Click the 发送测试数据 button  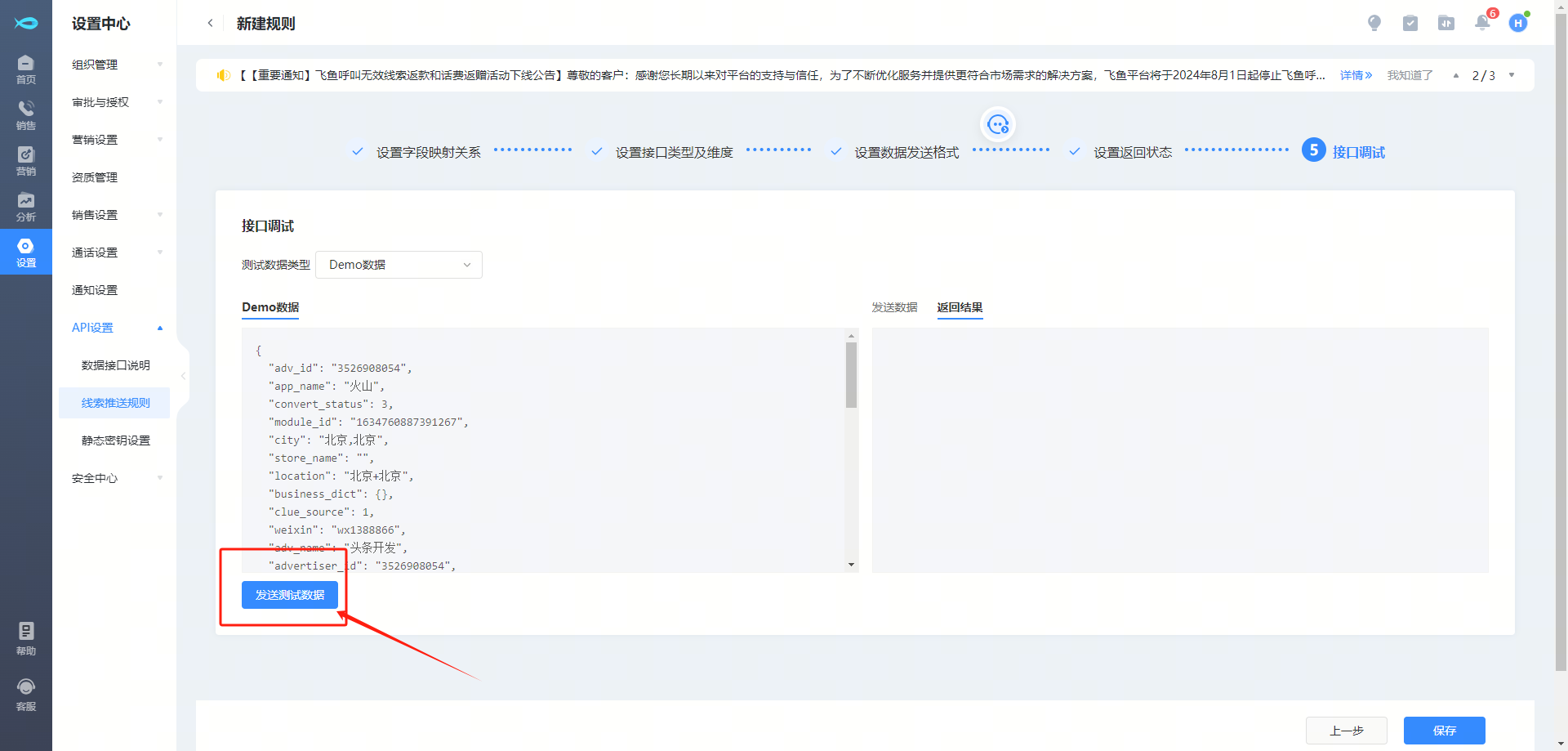pyautogui.click(x=290, y=595)
